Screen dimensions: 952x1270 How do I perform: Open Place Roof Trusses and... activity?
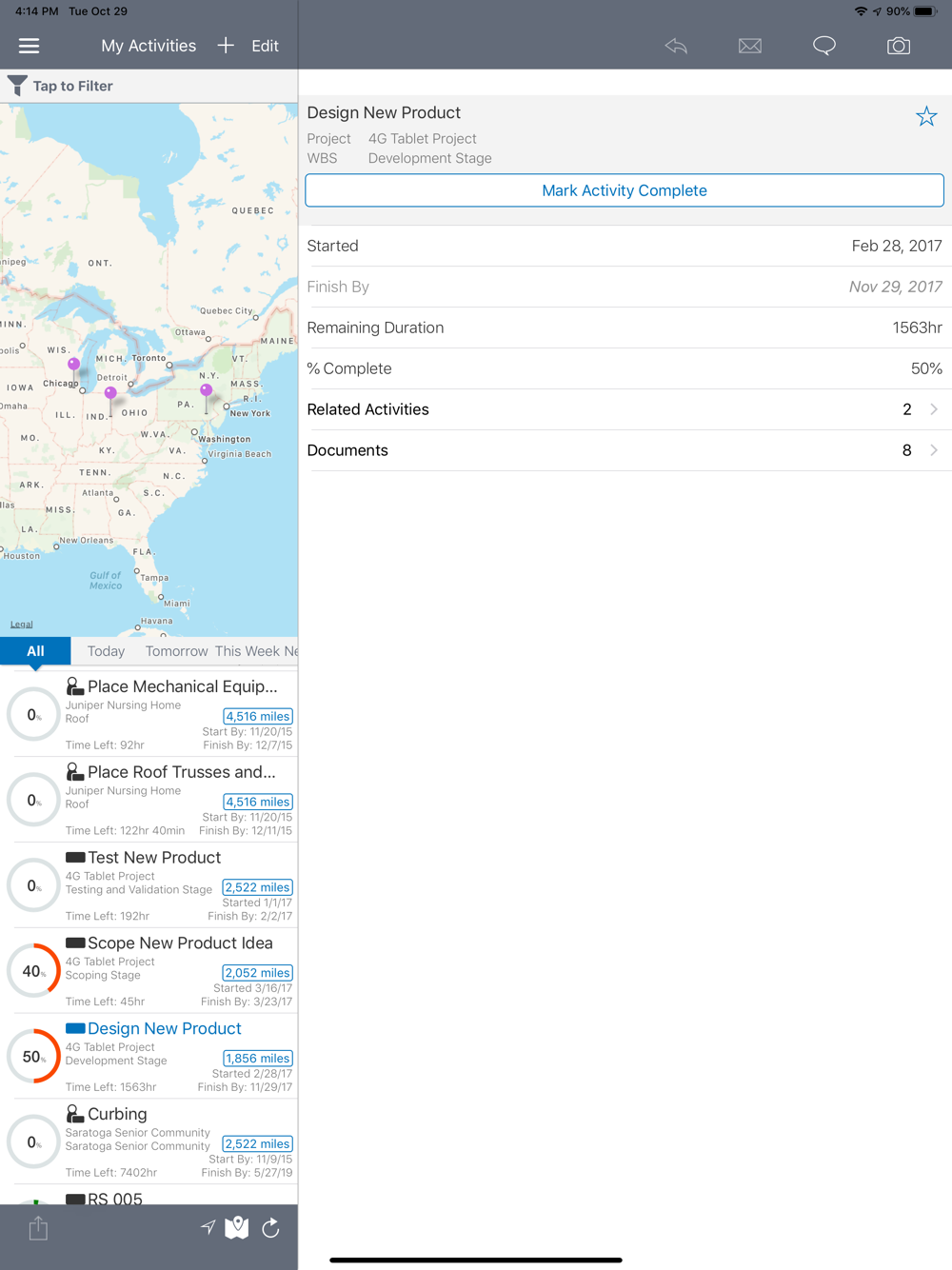click(149, 799)
